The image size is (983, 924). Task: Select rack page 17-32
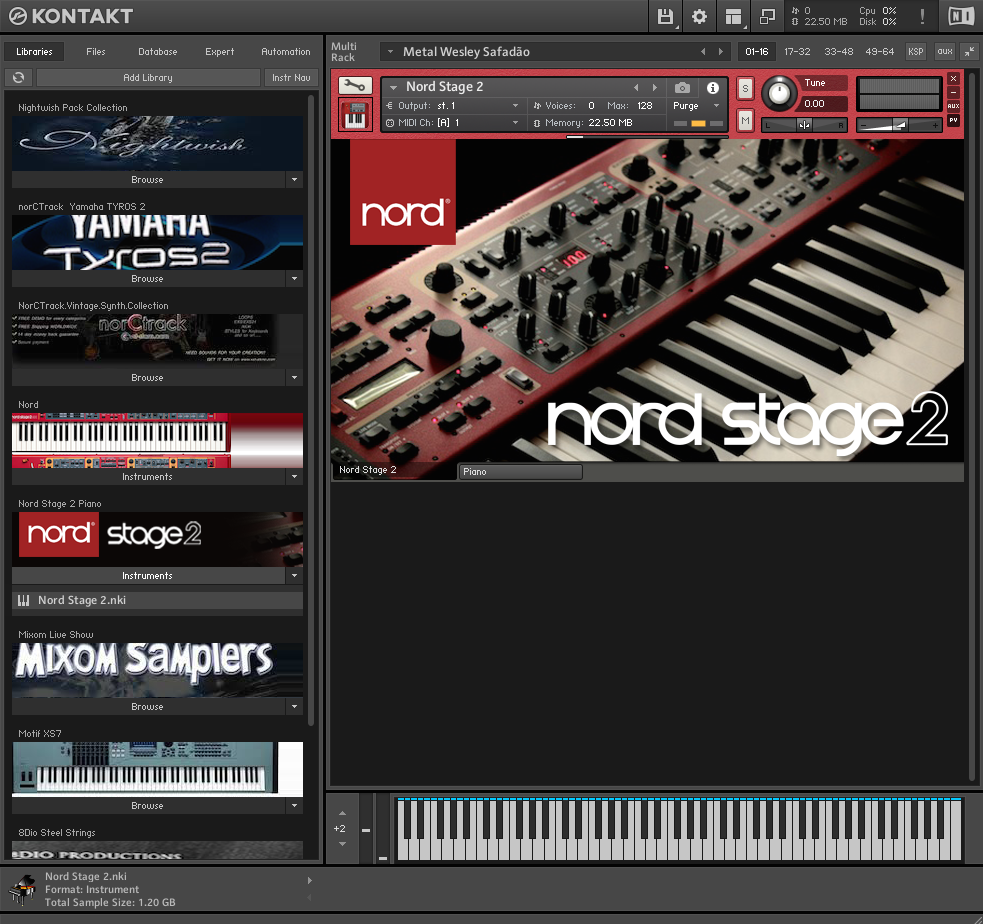(x=797, y=51)
